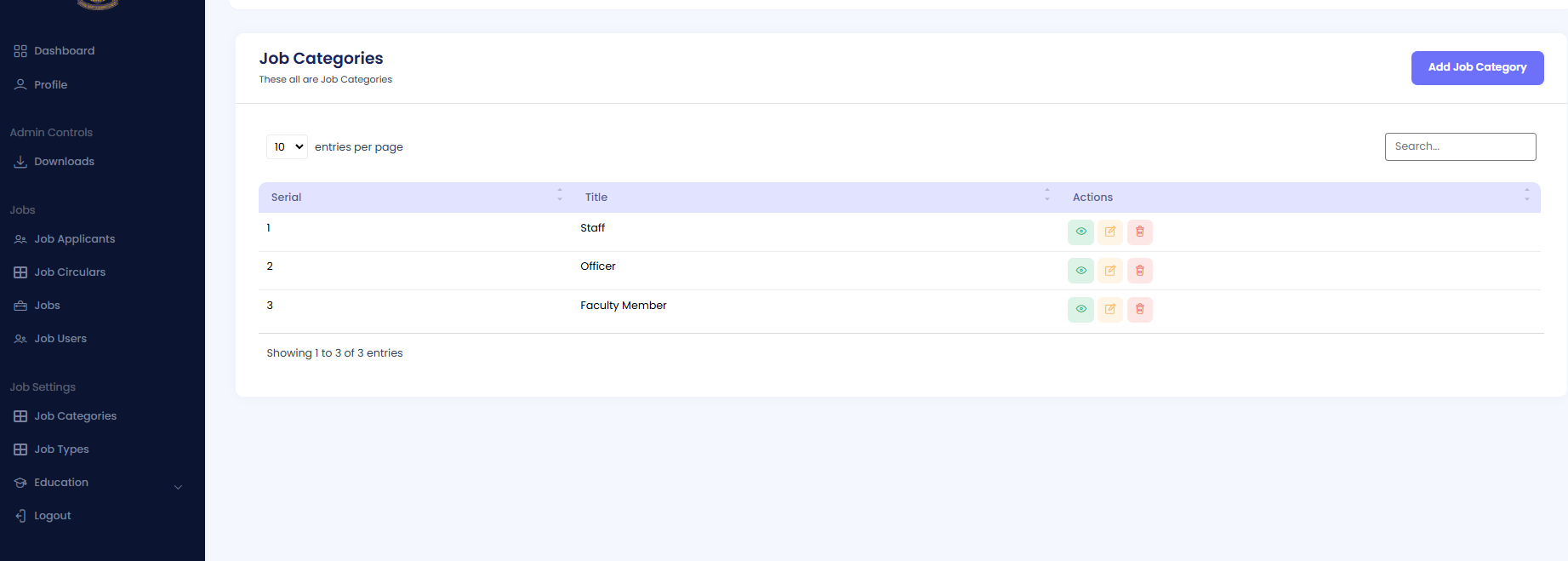Open Dashboard from the sidebar

(64, 51)
